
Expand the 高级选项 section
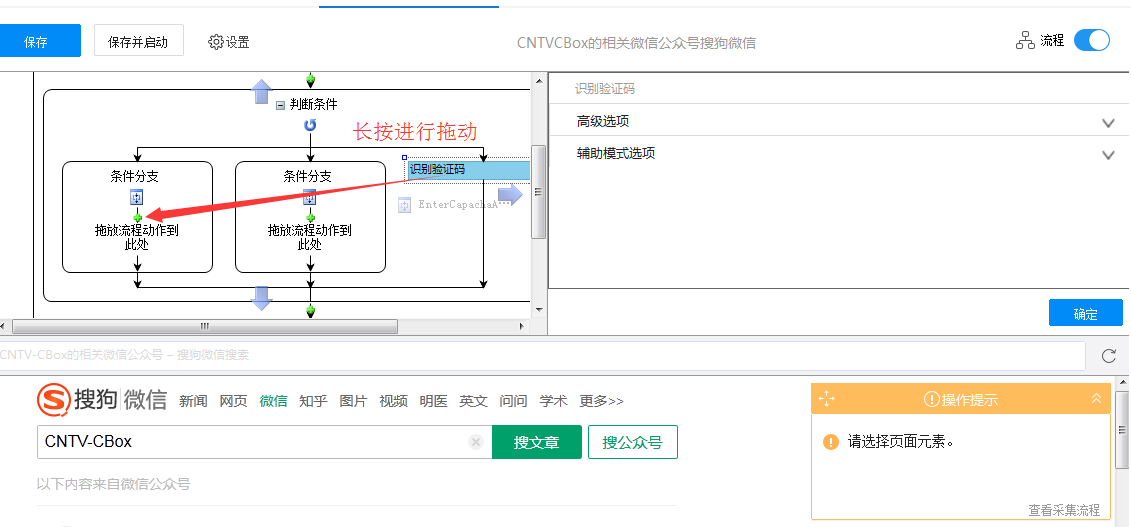[838, 121]
